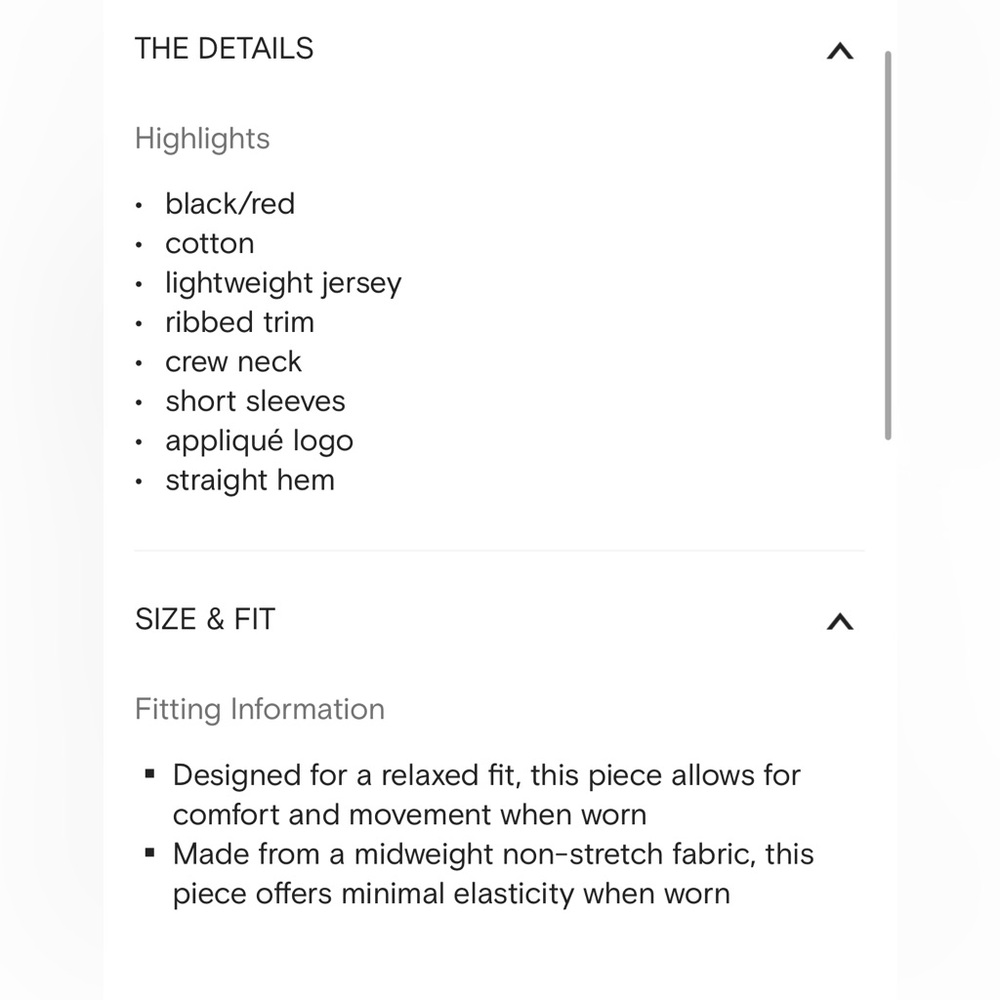Viewport: 1000px width, 1000px height.
Task: Click square bullet before Made from
Action: tap(150, 853)
